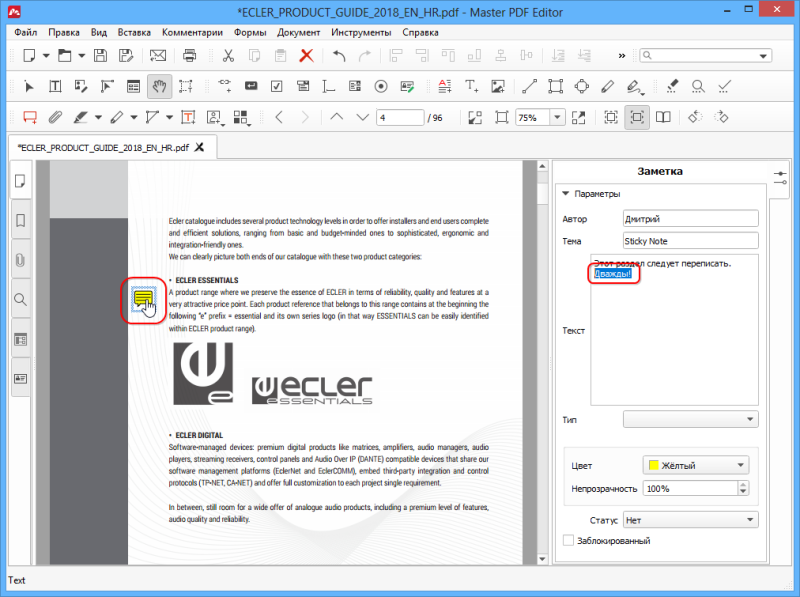Select the Edit Text tool
Image resolution: width=800 pixels, height=597 pixels.
pos(55,86)
